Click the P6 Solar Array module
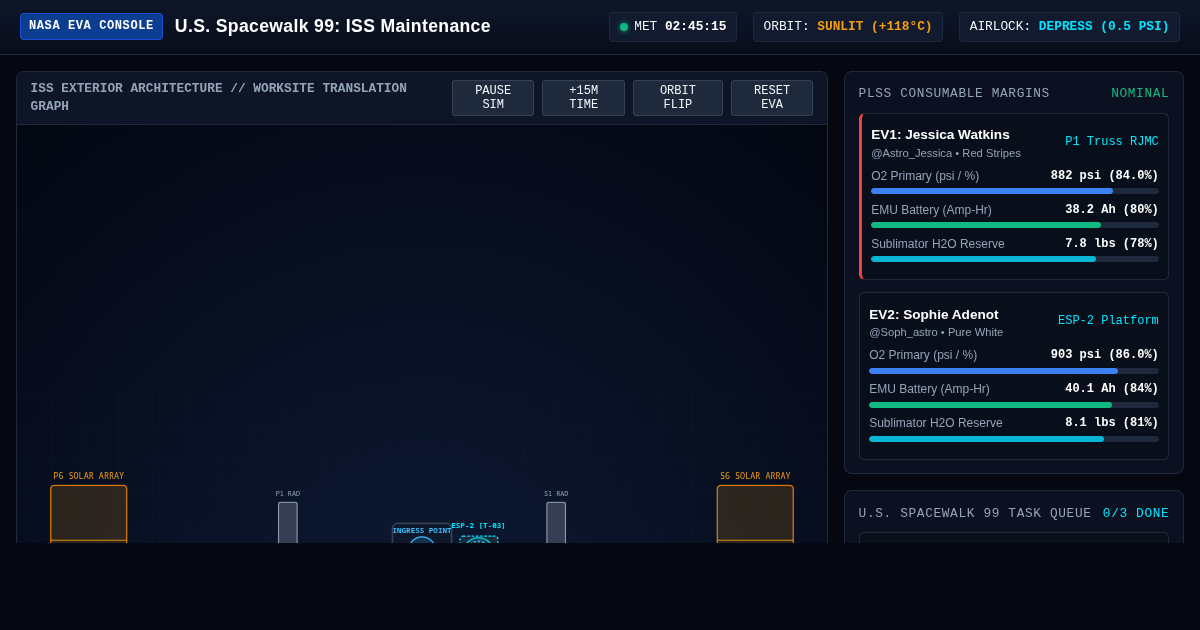Viewport: 1200px width, 630px height. 89,514
